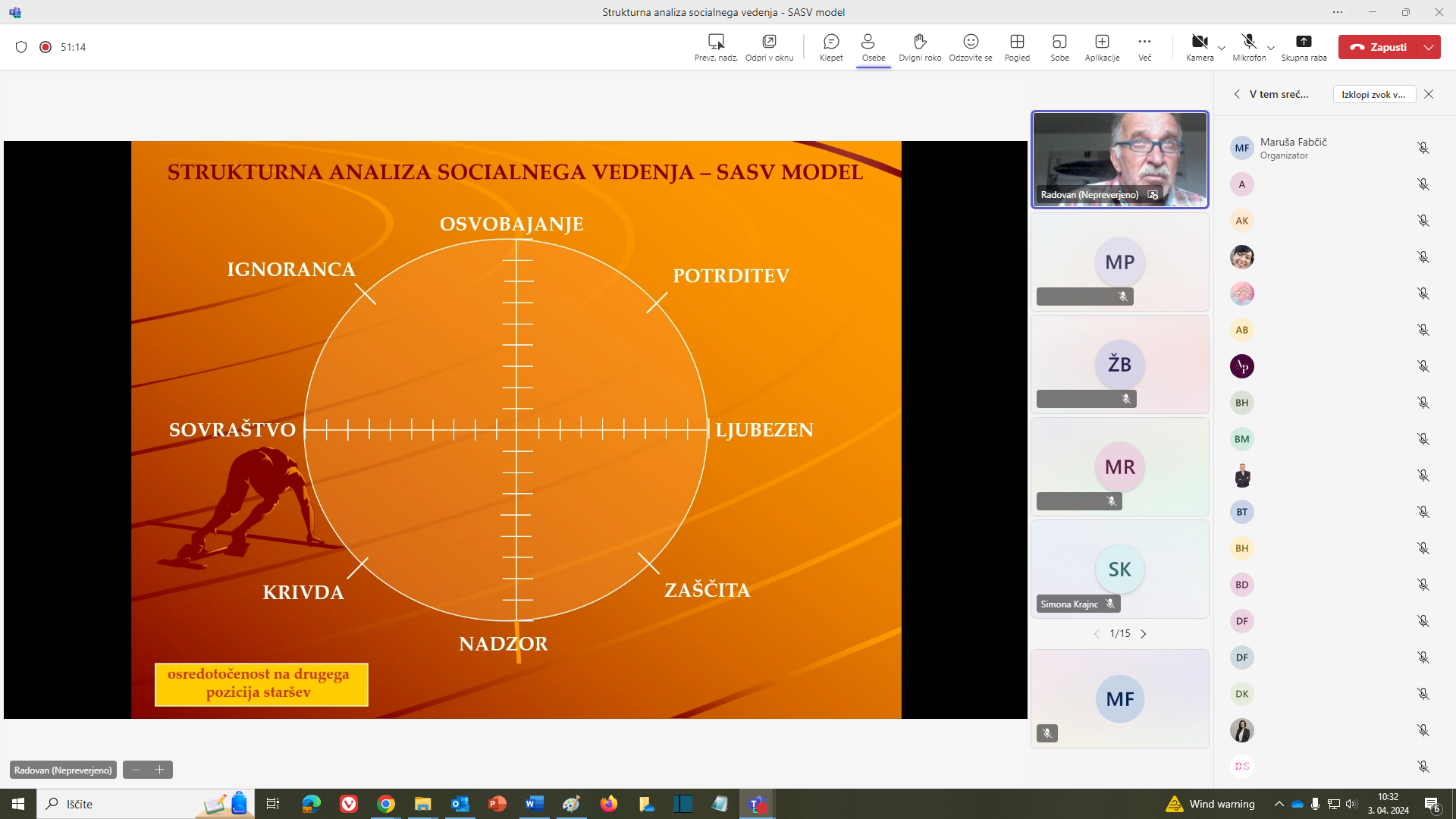1456x819 pixels.
Task: Select the ŽB participant tile
Action: 1119,364
